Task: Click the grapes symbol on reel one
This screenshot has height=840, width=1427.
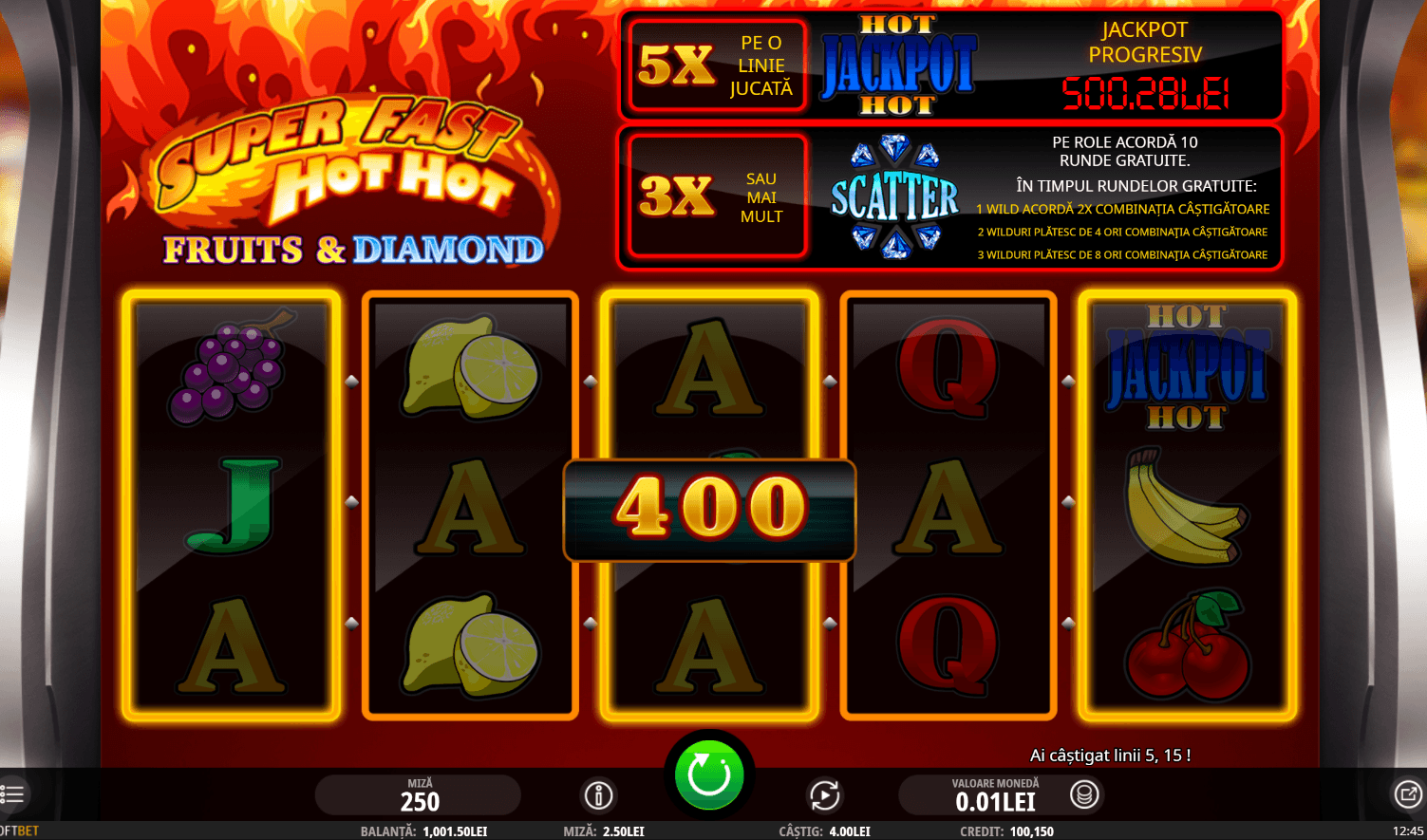Action: (230, 366)
